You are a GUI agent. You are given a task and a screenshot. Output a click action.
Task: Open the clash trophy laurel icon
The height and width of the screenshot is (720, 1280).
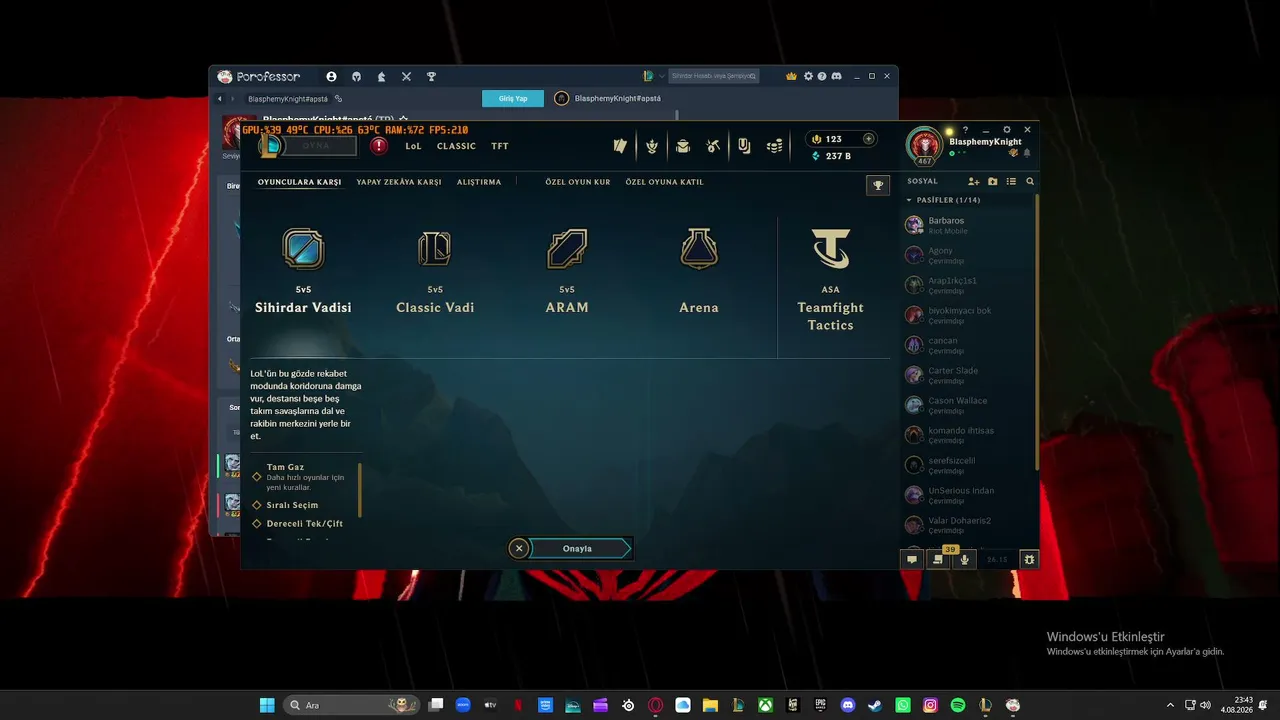click(652, 146)
